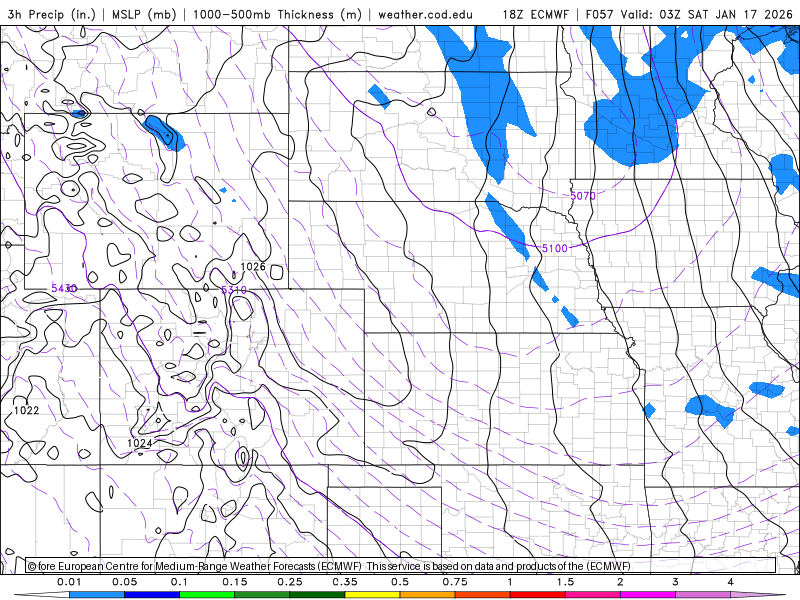The image size is (800, 600).
Task: Click the '3h Precip (in.)' title text
Action: point(52,14)
